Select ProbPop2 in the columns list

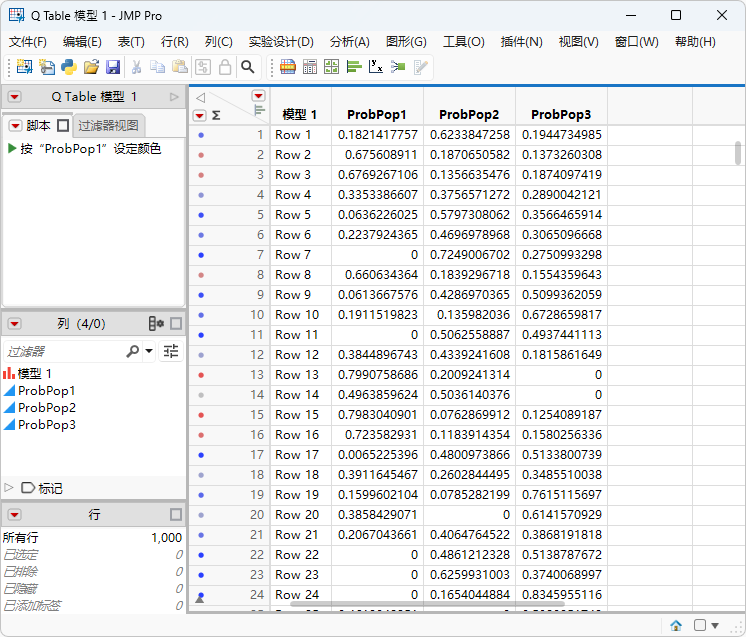coord(47,408)
